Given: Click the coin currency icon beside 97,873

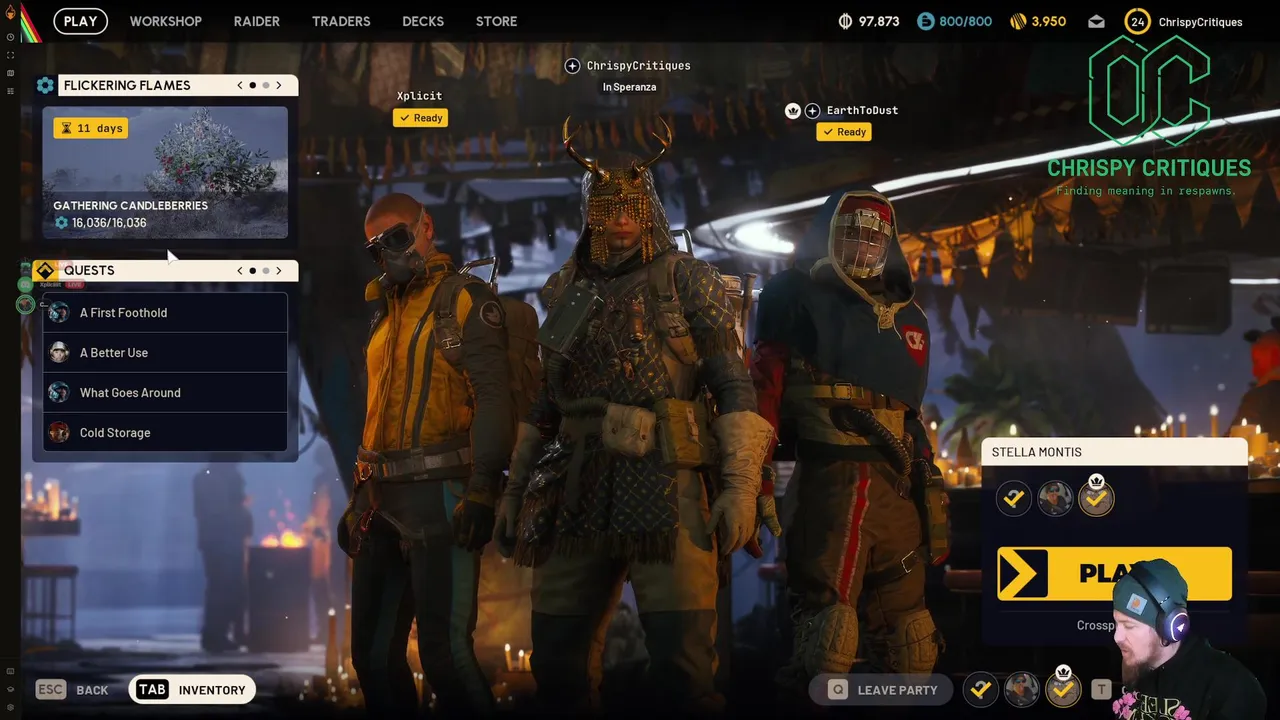Looking at the screenshot, I should [x=845, y=21].
